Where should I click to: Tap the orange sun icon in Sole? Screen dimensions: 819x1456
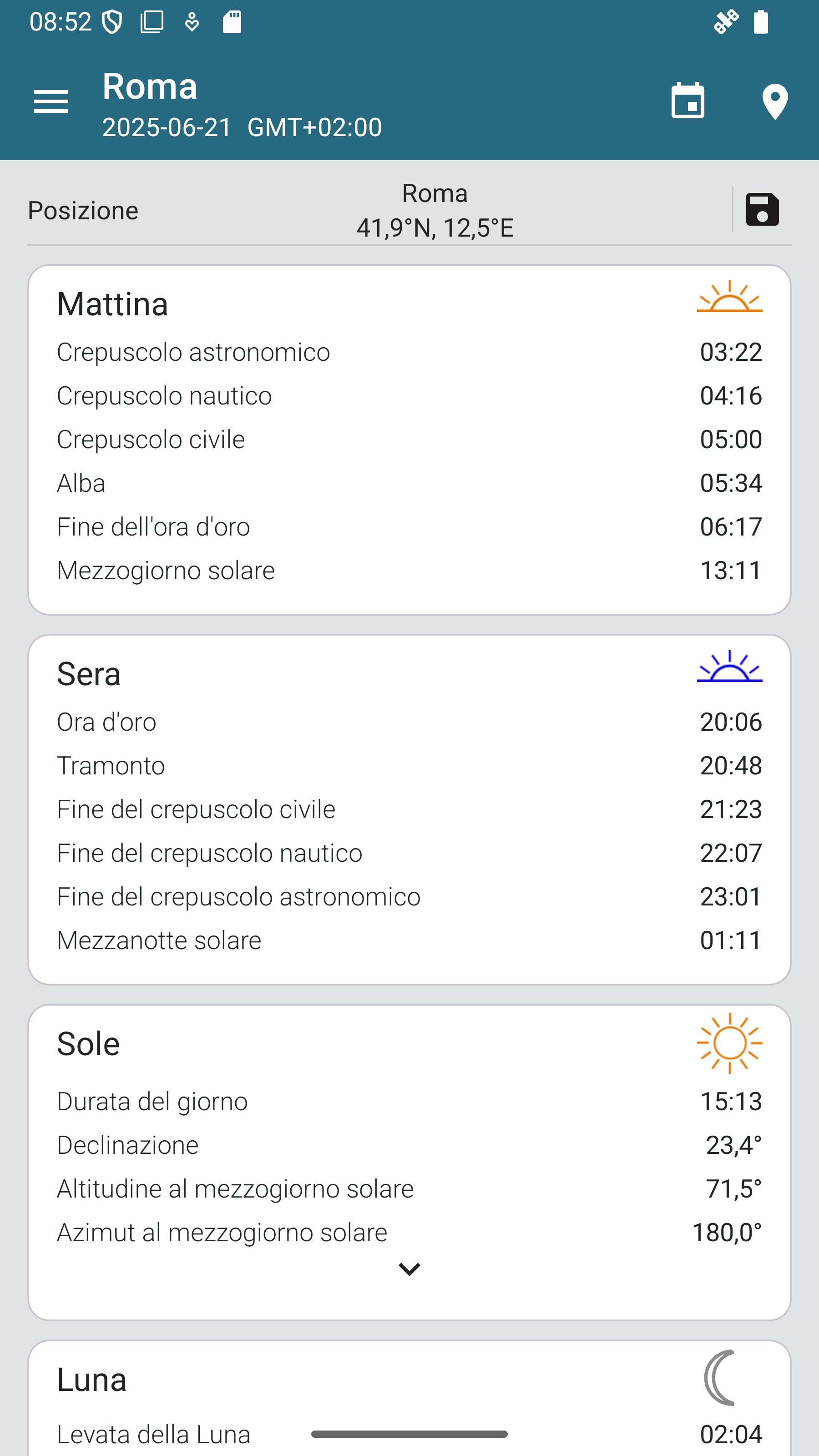[729, 1043]
